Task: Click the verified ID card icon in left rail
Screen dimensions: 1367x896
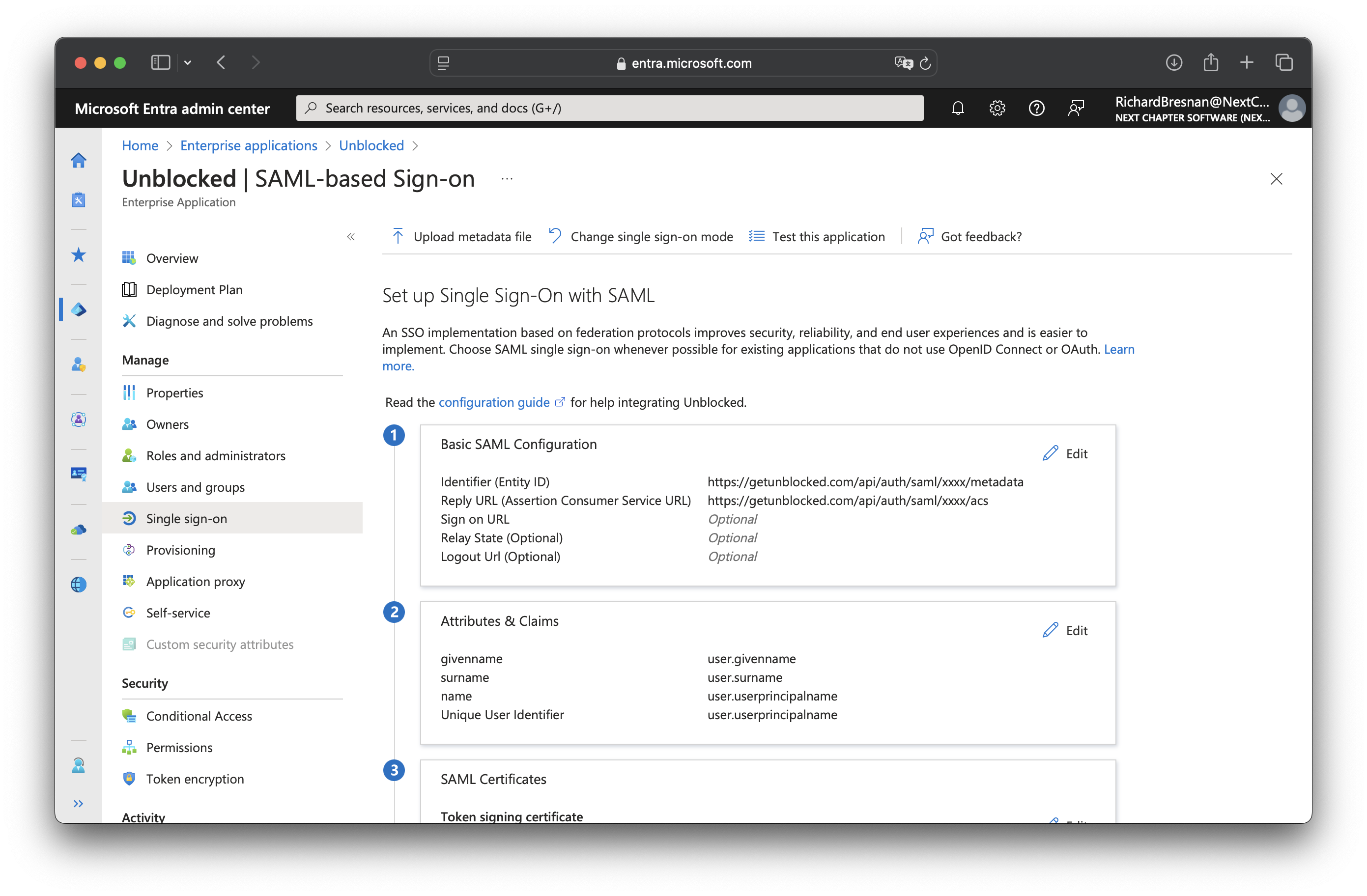Action: tap(79, 475)
